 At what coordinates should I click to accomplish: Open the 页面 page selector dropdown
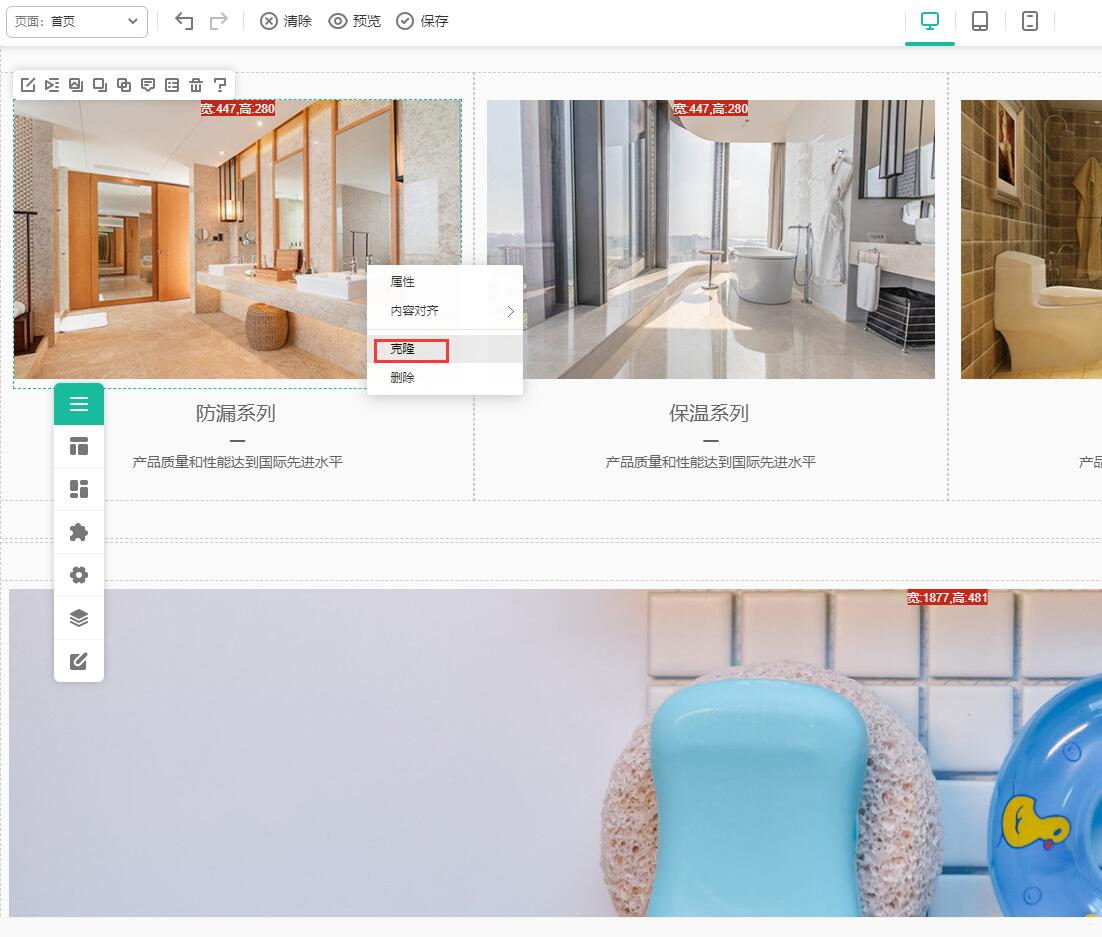[x=77, y=22]
